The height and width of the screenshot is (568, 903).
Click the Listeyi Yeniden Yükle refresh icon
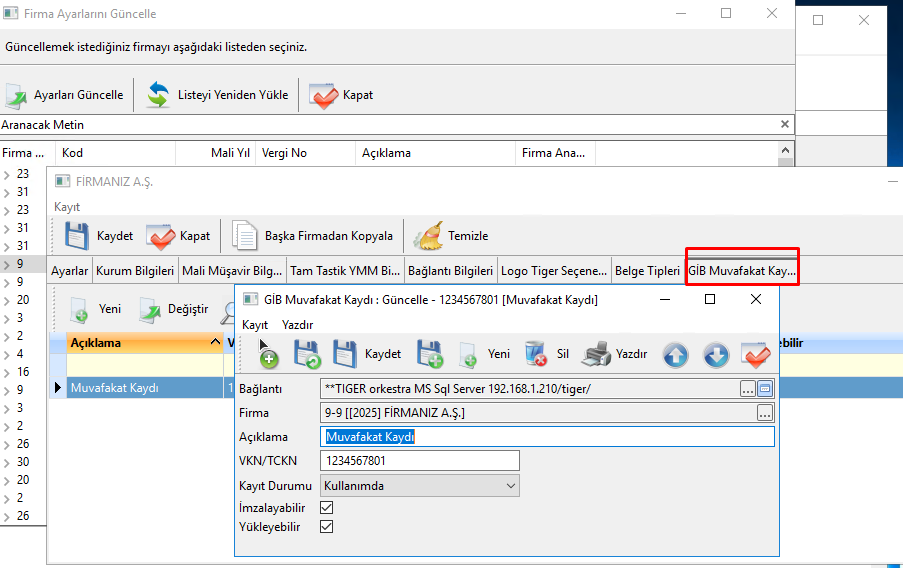(159, 95)
